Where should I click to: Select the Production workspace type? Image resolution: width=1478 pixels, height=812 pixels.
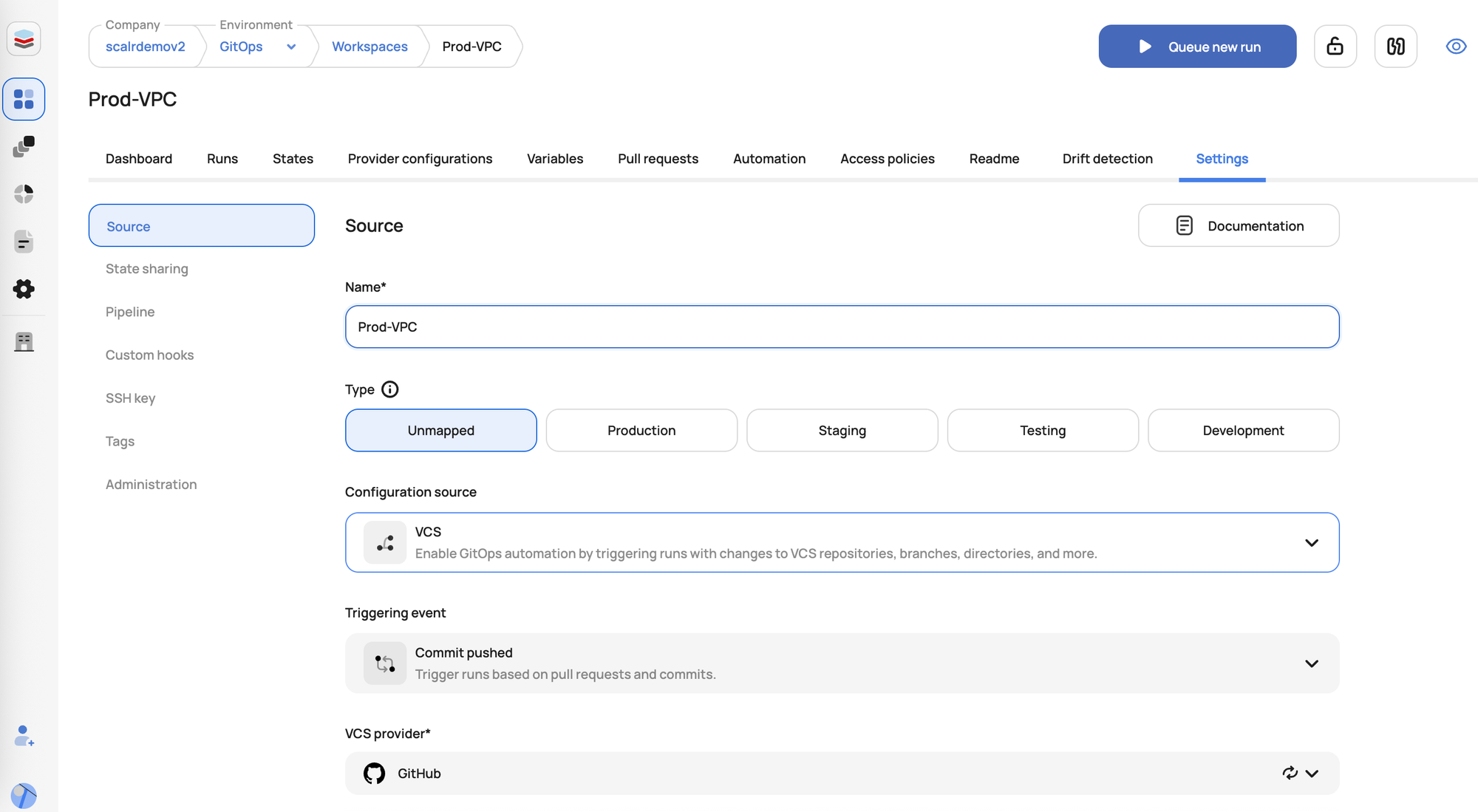pyautogui.click(x=641, y=431)
